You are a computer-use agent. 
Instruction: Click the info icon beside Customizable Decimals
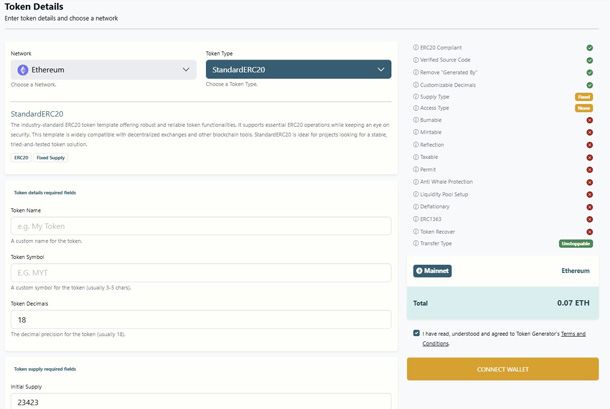click(x=416, y=85)
